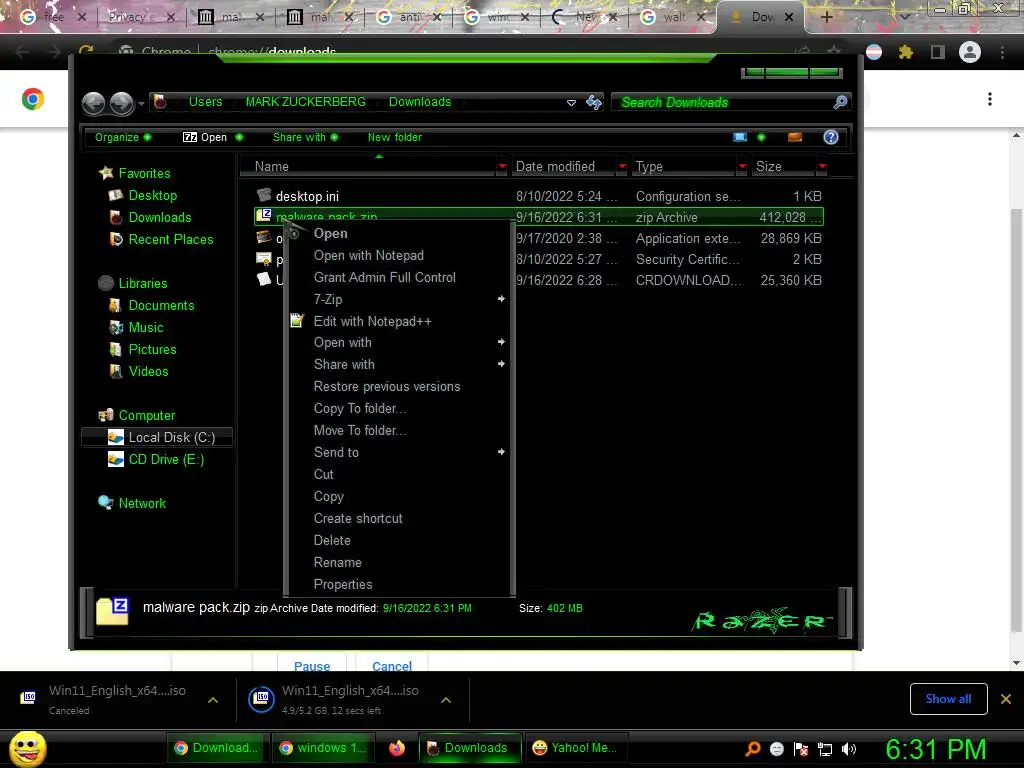The width and height of the screenshot is (1024, 768).
Task: Open the Type column filter dropdown
Action: pyautogui.click(x=742, y=167)
